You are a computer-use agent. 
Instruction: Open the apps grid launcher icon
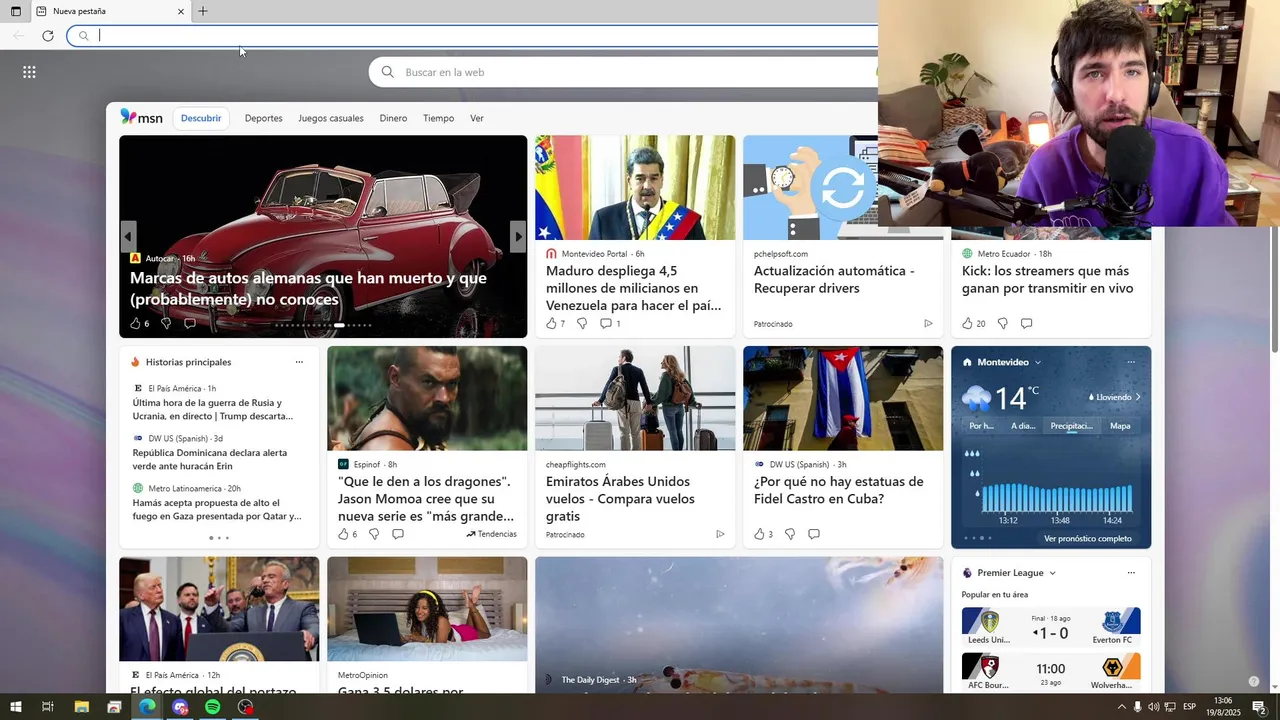pos(29,72)
